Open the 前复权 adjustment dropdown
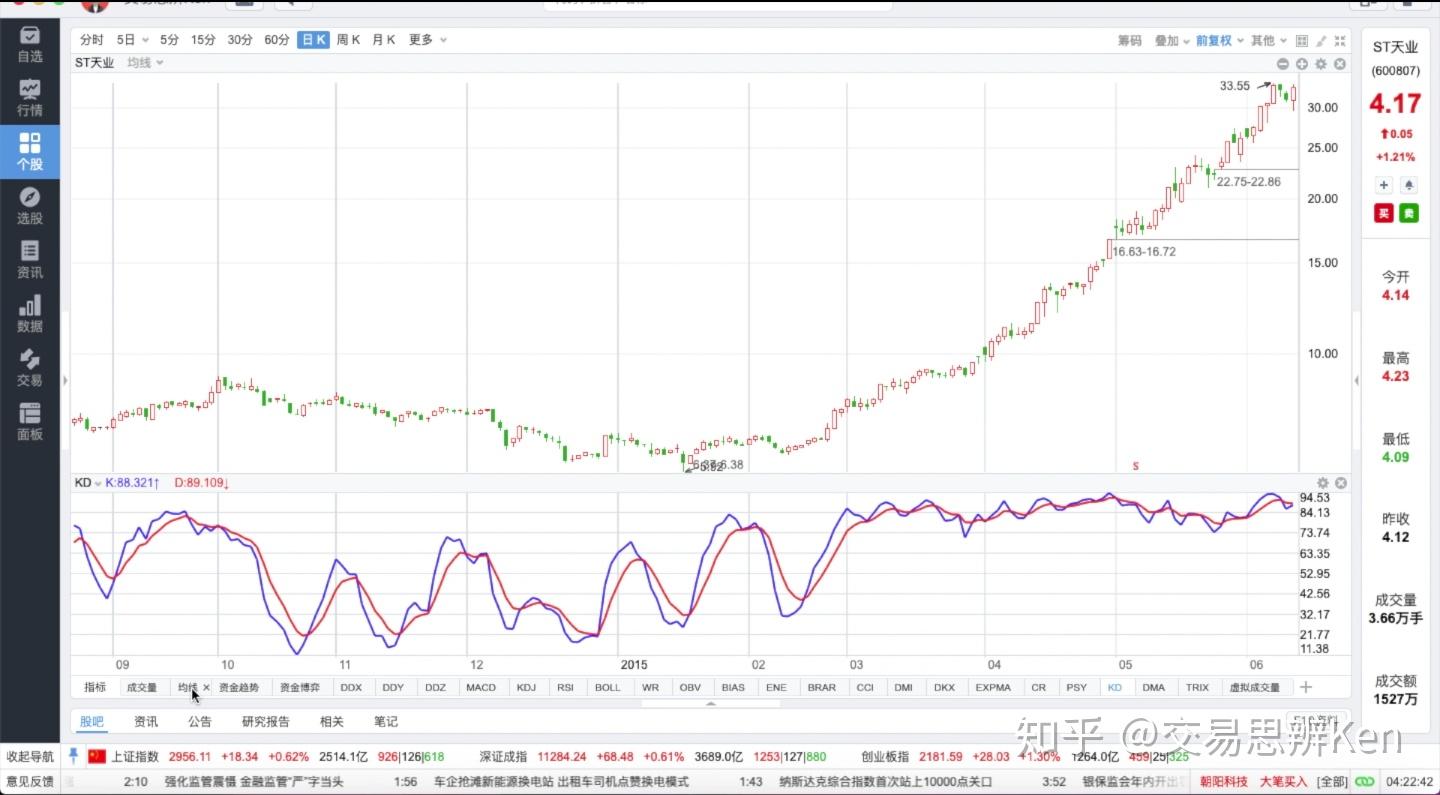1440x795 pixels. 1220,41
